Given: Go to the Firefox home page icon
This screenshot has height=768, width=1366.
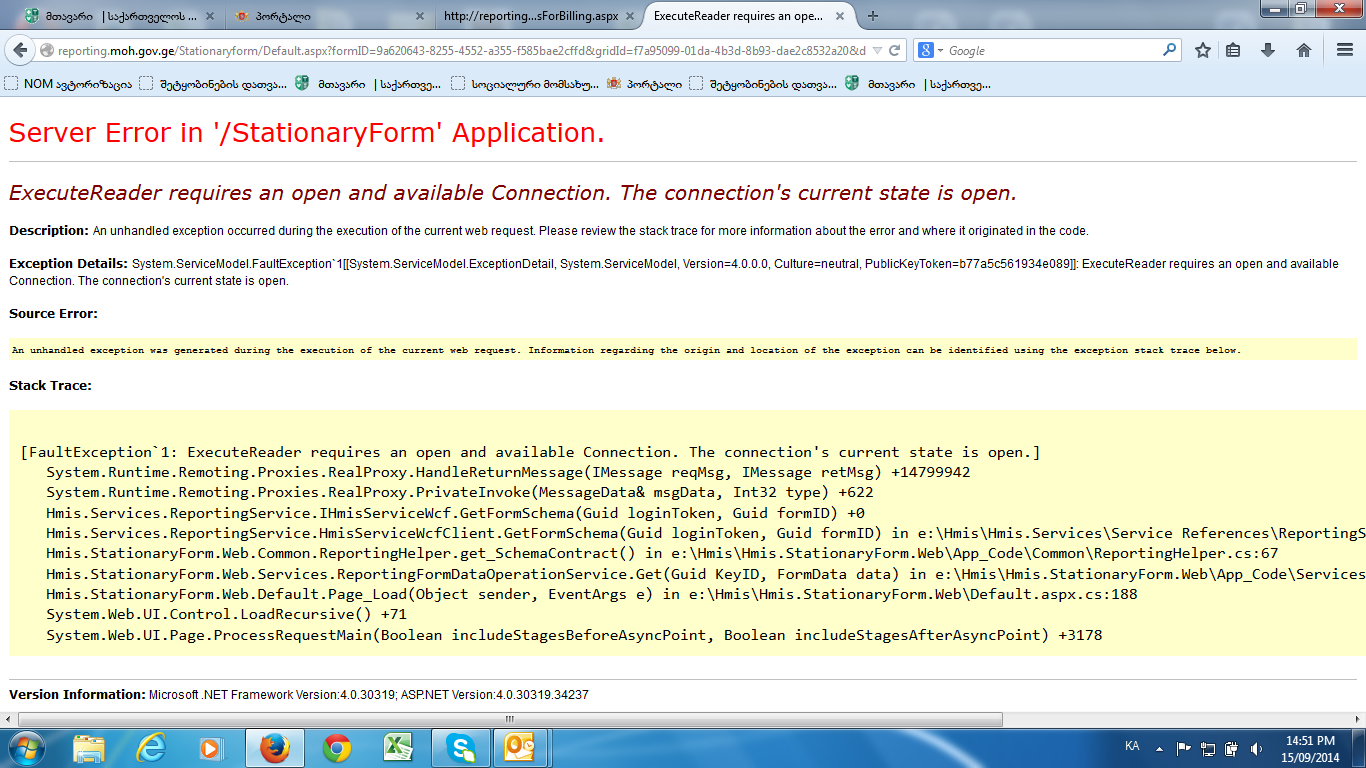Looking at the screenshot, I should pos(1304,50).
